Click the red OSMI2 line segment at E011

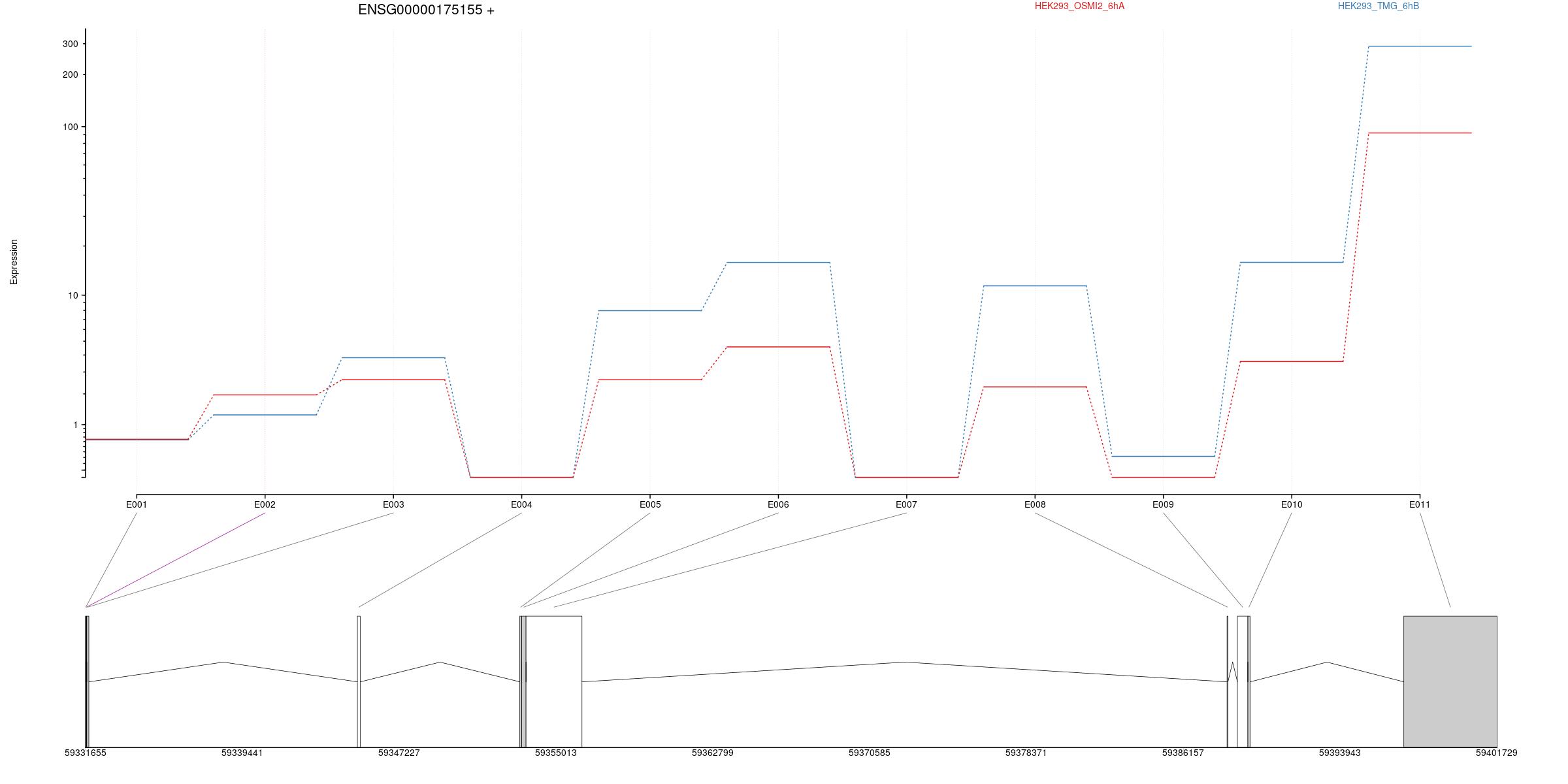(x=1420, y=133)
